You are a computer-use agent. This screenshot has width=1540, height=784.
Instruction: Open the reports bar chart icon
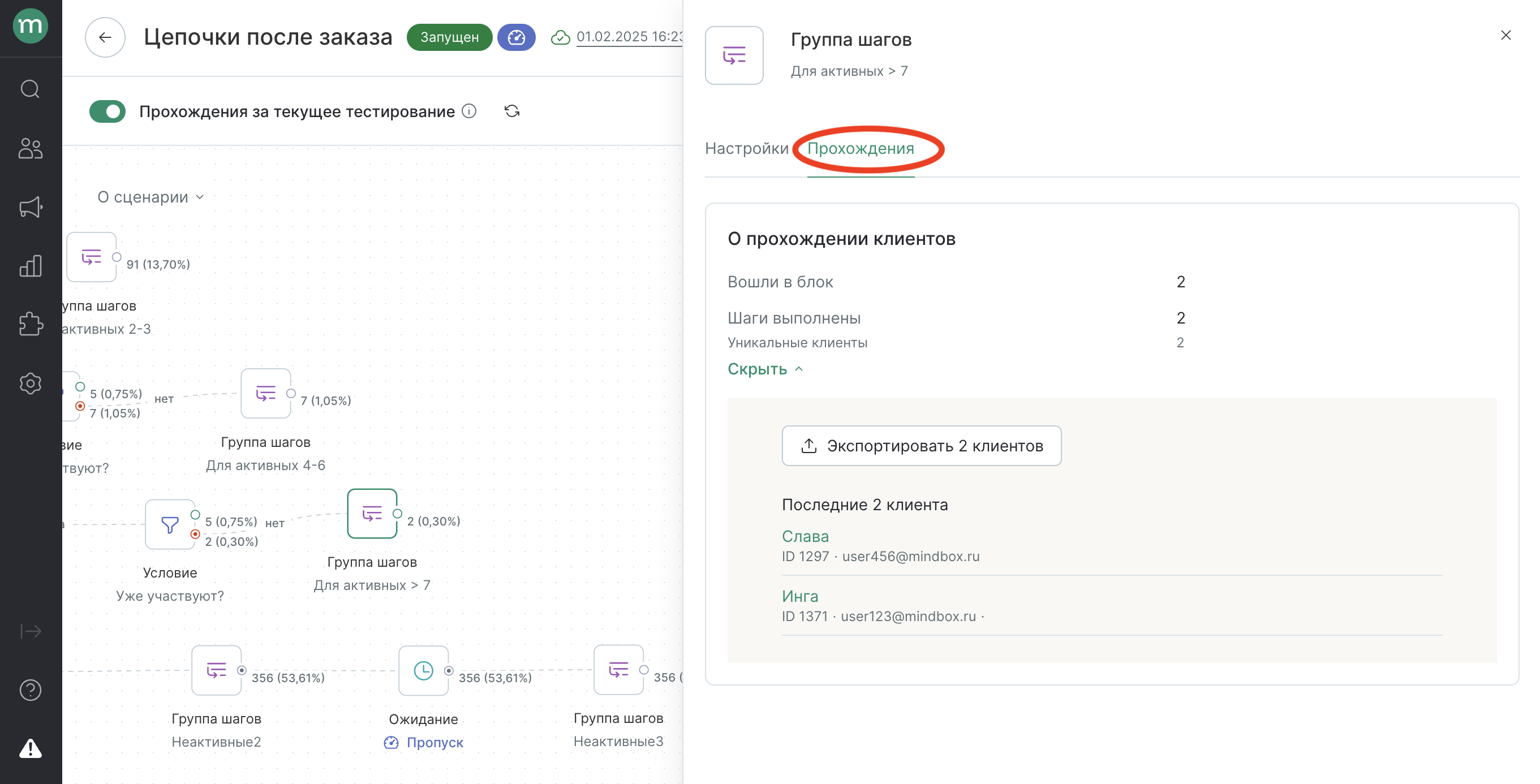[x=31, y=266]
